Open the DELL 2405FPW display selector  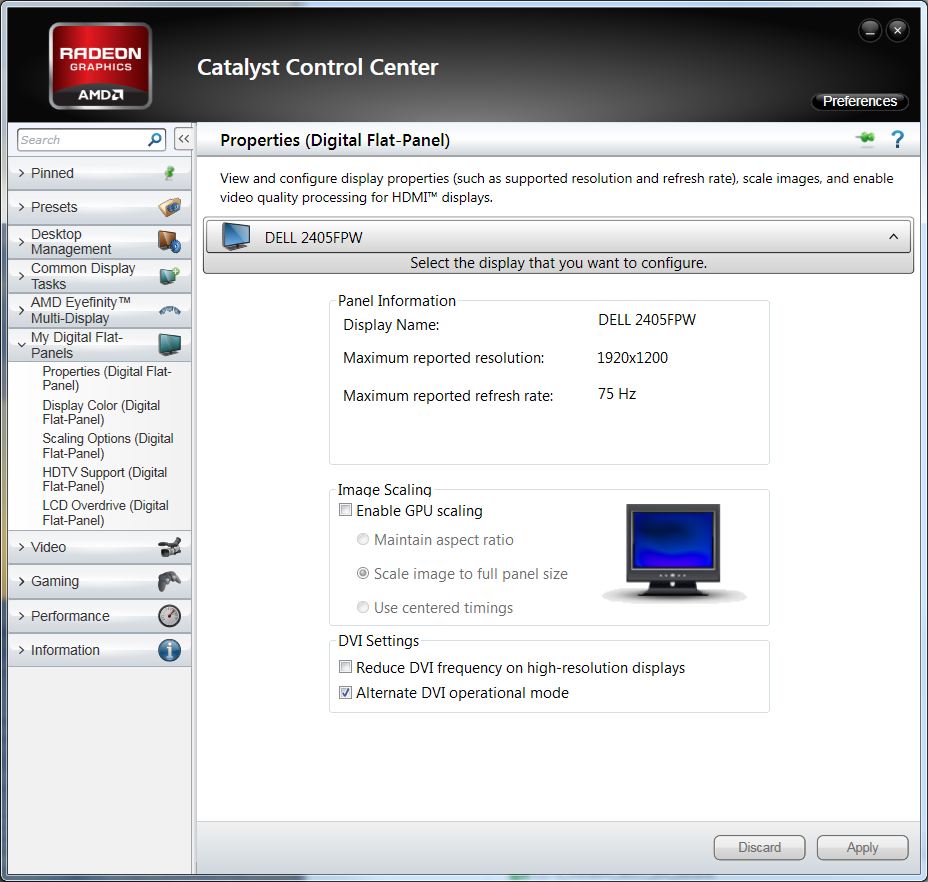pos(558,237)
